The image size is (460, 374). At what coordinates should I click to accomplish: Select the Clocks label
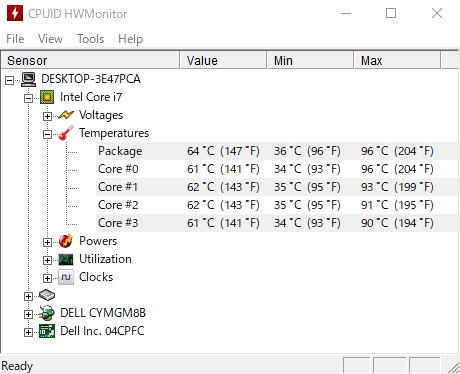[x=96, y=277]
